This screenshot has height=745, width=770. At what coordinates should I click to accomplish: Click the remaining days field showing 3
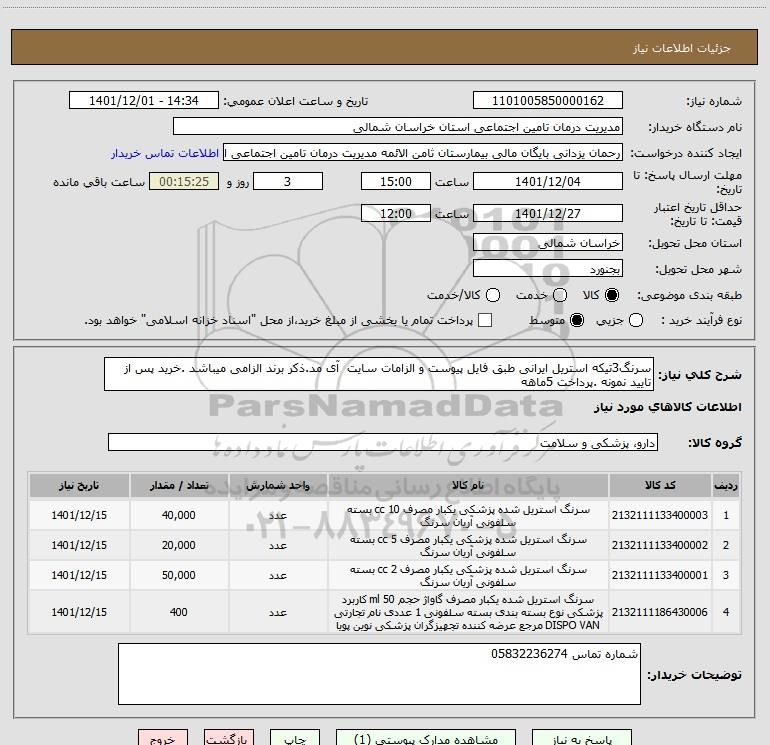pos(288,181)
